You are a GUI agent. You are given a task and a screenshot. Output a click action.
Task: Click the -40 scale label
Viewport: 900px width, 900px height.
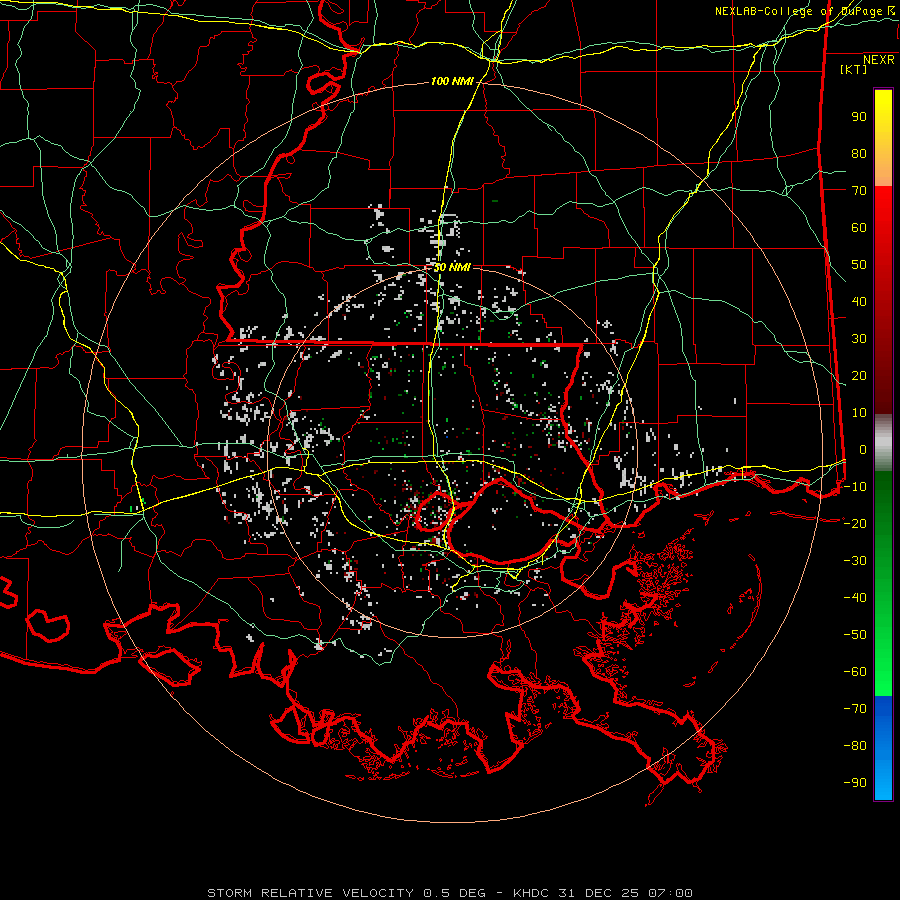click(855, 598)
